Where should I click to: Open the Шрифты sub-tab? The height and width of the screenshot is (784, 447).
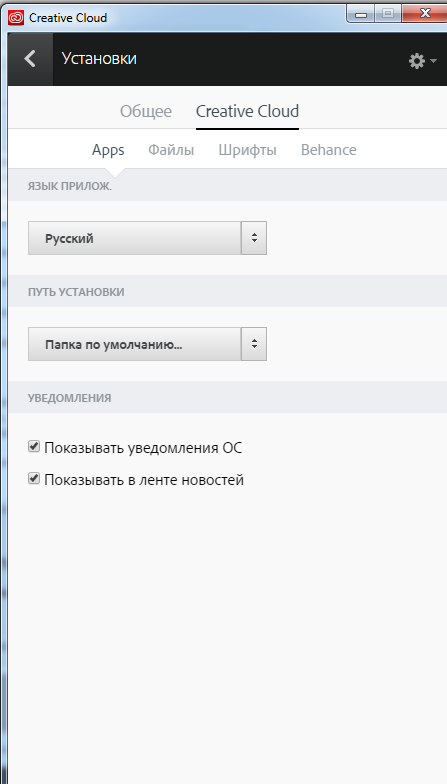(247, 150)
